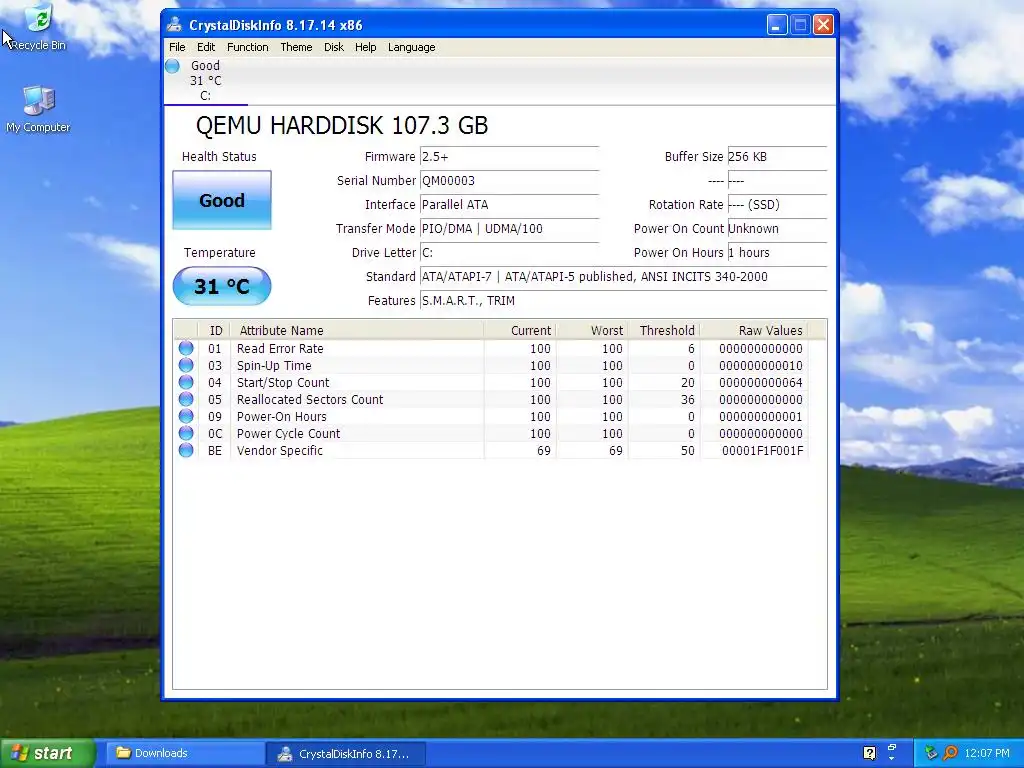This screenshot has height=768, width=1024.
Task: Select the Reallocated Sectors Count attribute name
Action: pos(310,400)
